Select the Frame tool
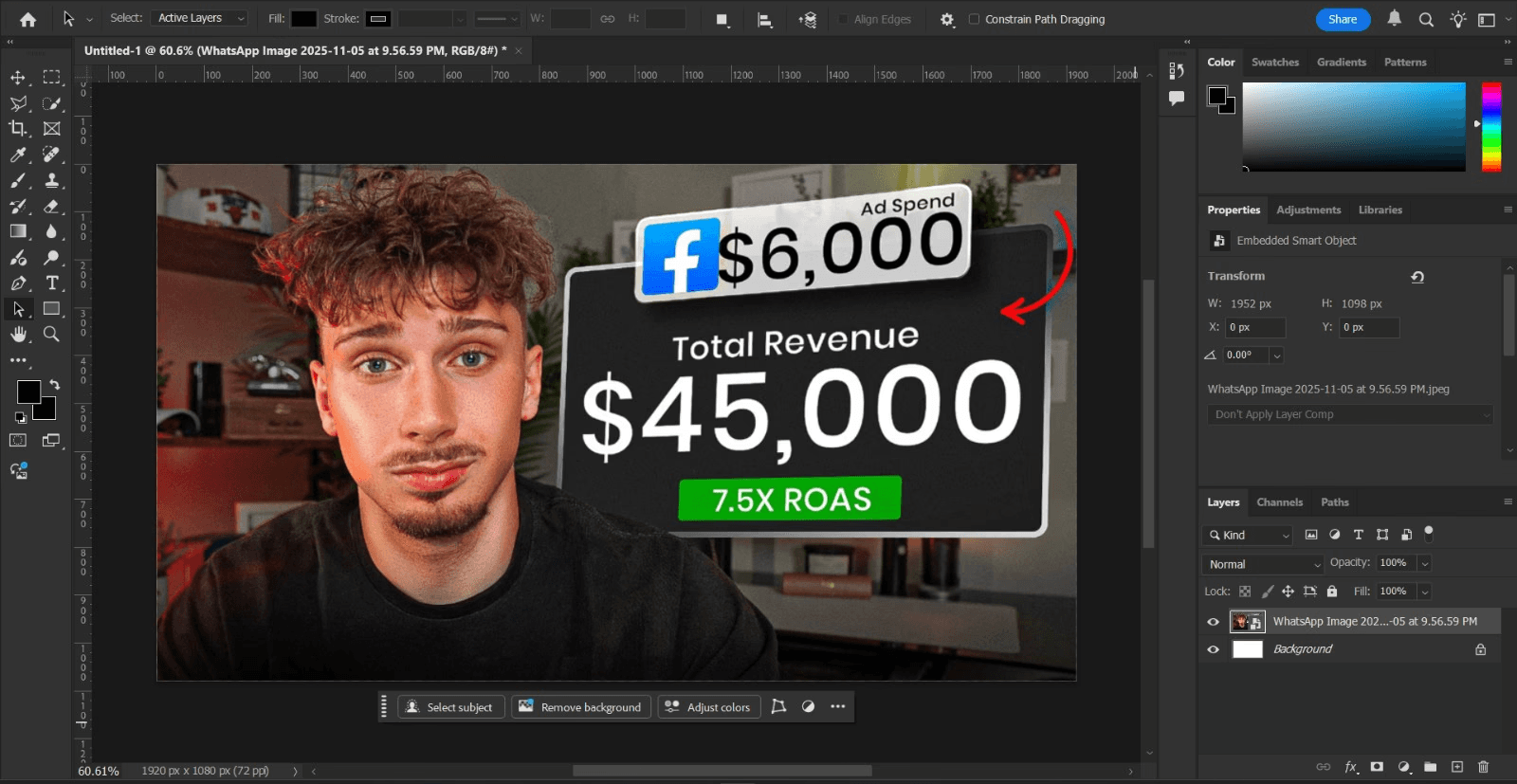 click(52, 128)
